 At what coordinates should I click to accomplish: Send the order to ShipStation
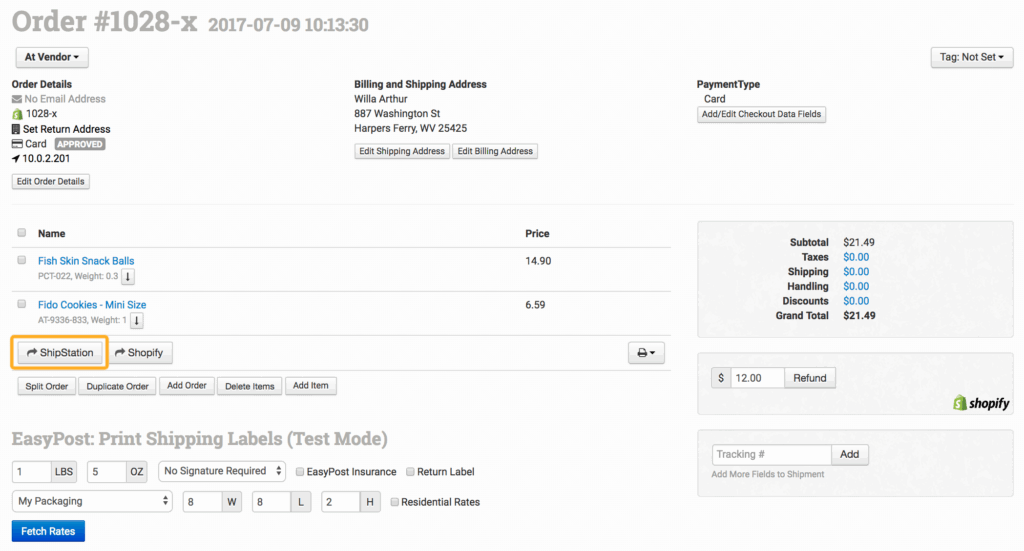61,353
